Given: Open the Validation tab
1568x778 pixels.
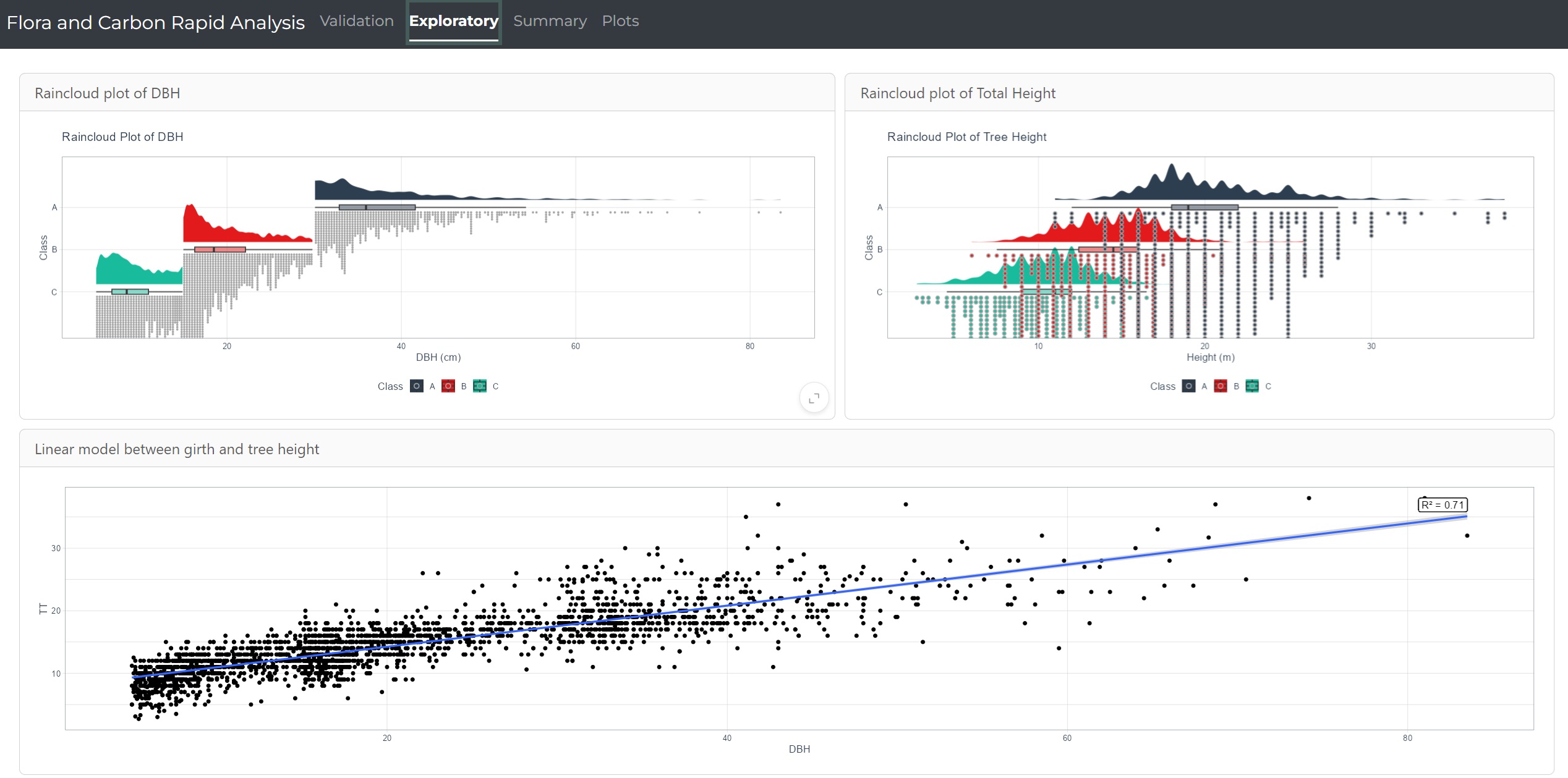Looking at the screenshot, I should tap(356, 21).
